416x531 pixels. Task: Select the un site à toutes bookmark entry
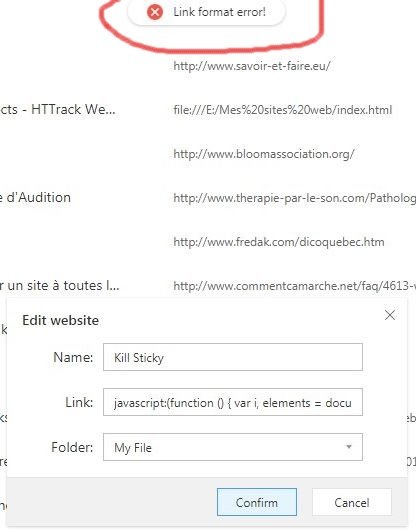[60, 285]
